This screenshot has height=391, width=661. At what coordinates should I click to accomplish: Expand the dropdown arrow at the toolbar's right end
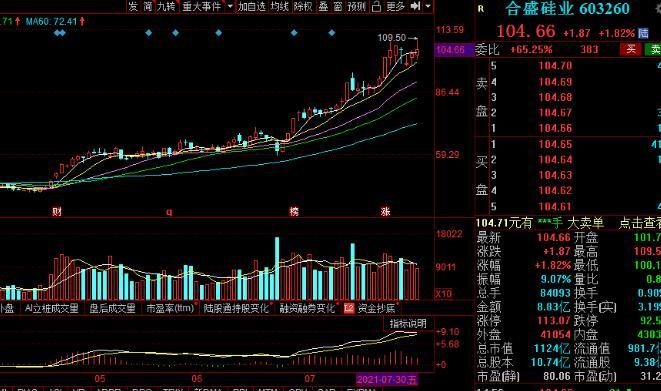(428, 6)
